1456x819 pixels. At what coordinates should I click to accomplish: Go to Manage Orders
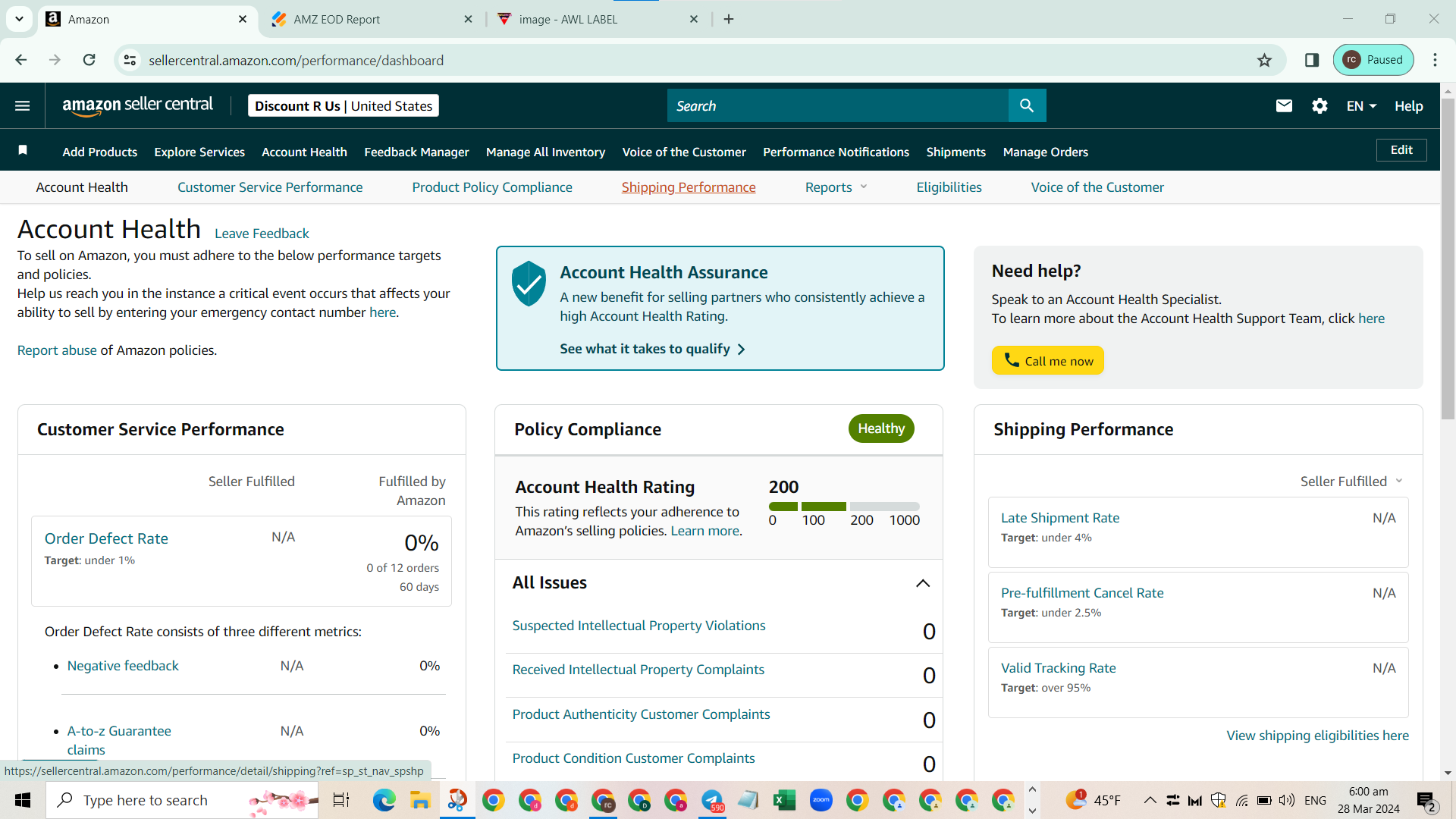pos(1045,152)
